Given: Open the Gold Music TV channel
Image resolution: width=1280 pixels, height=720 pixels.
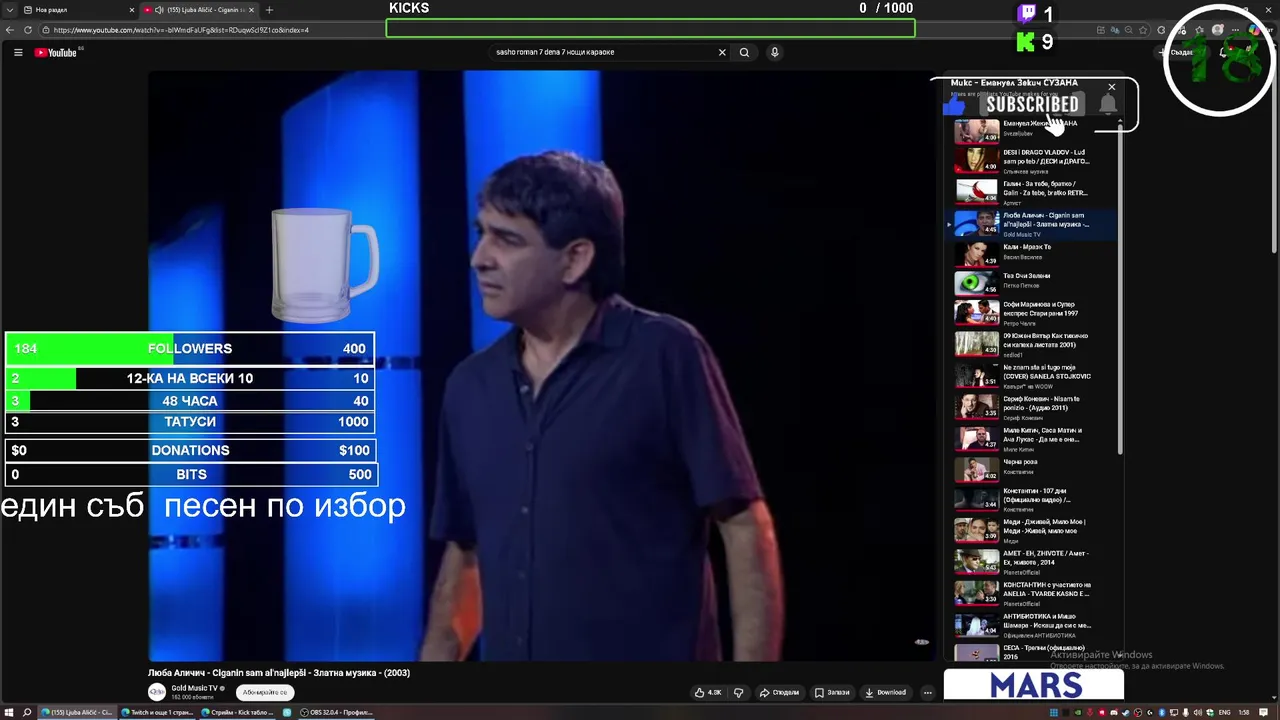Looking at the screenshot, I should (x=196, y=688).
